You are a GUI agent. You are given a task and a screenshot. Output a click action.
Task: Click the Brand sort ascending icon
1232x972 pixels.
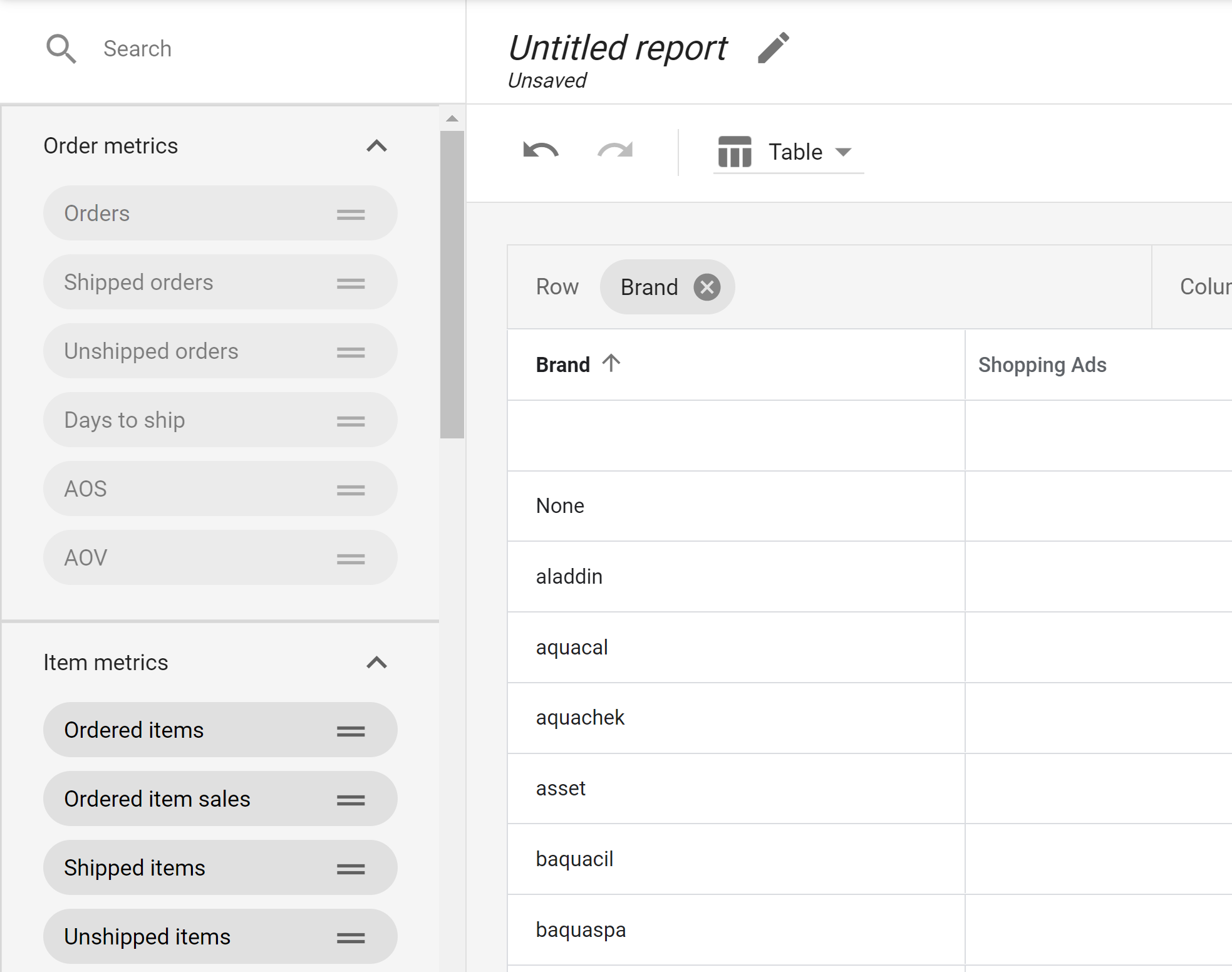click(612, 363)
